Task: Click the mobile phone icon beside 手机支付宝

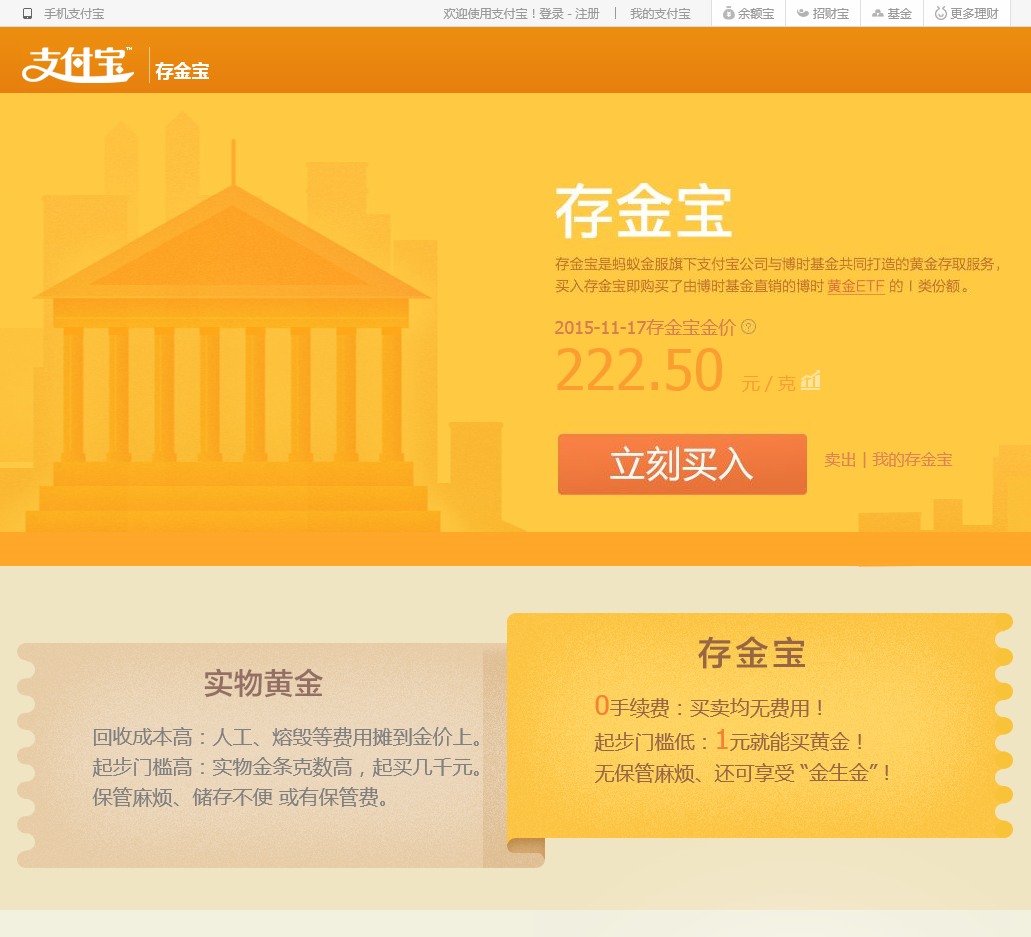Action: click(x=28, y=14)
